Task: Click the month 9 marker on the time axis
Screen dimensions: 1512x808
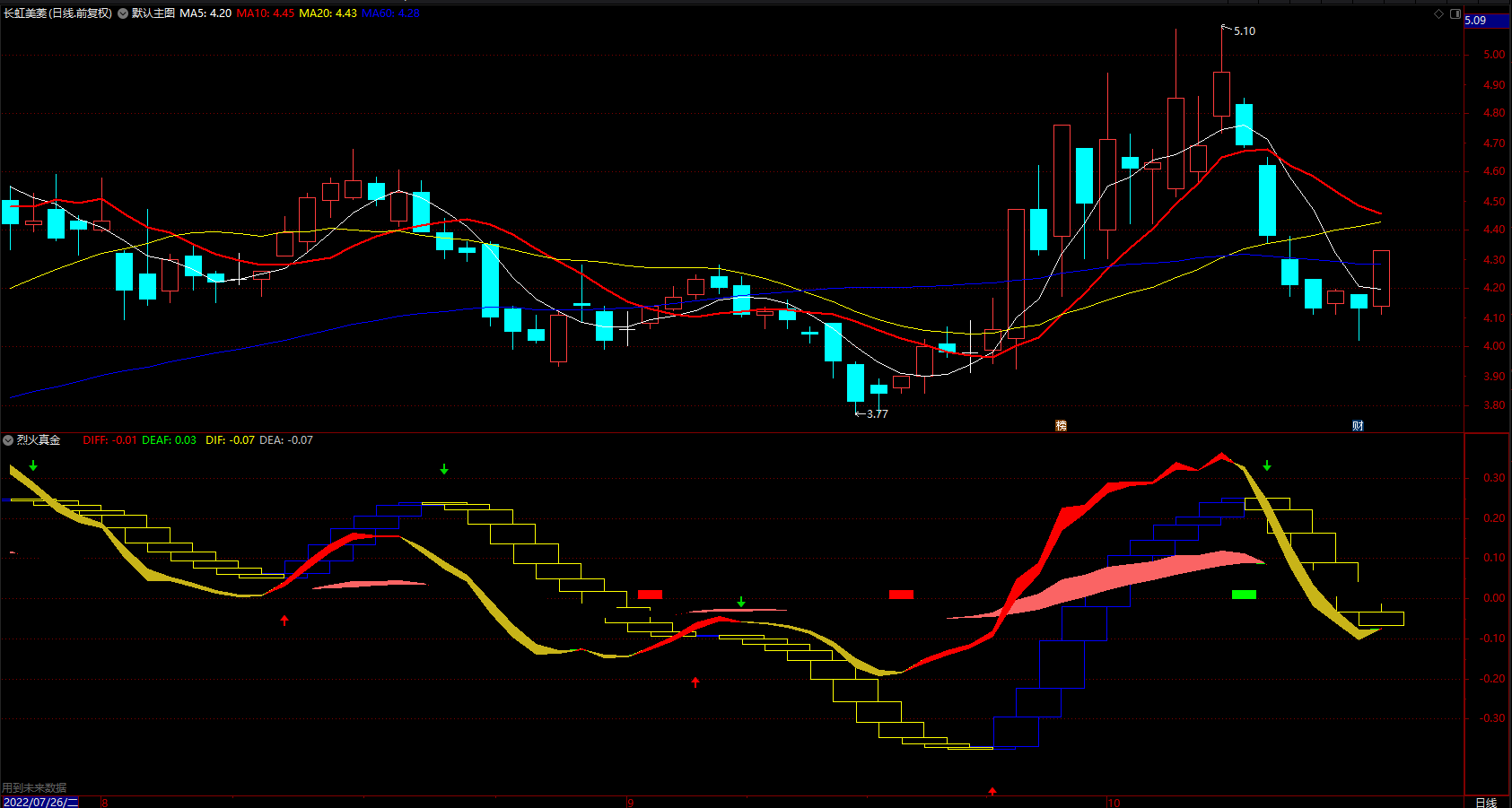Action: pyautogui.click(x=630, y=803)
